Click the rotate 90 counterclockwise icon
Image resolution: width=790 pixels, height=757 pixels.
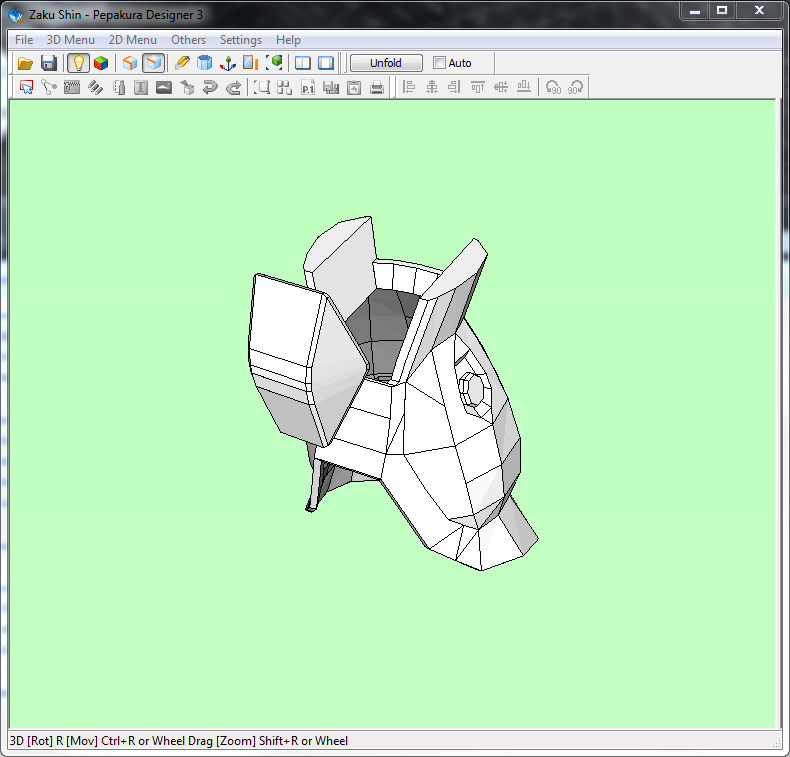tap(553, 87)
